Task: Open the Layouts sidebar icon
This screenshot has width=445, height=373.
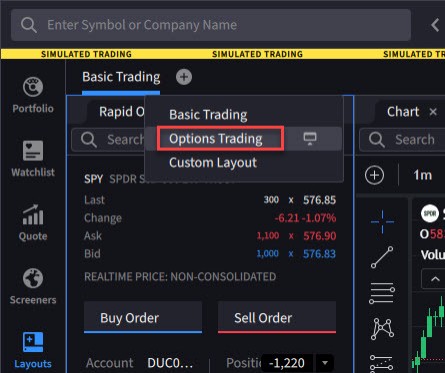Action: point(33,342)
